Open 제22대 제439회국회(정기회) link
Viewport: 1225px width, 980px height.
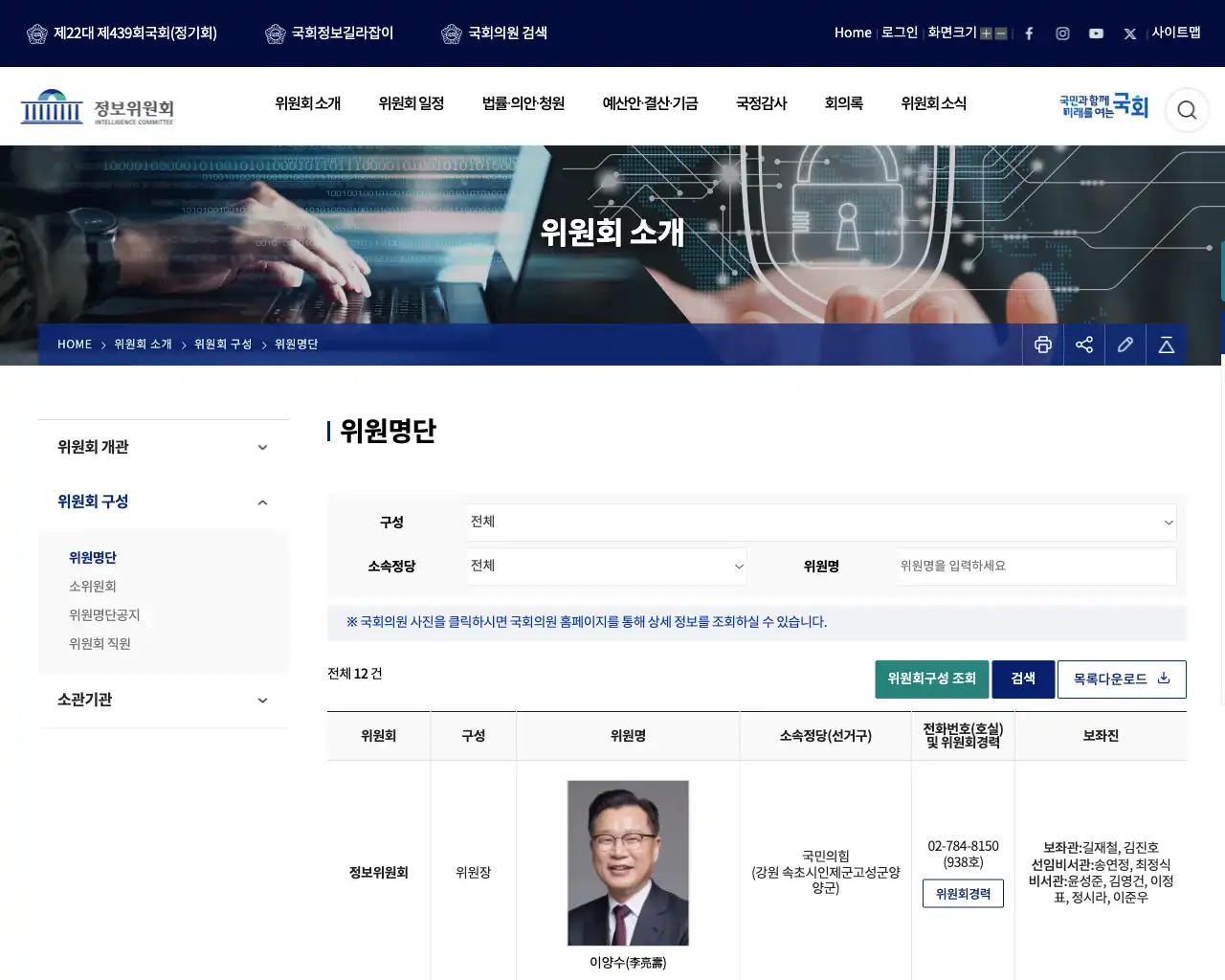[122, 33]
